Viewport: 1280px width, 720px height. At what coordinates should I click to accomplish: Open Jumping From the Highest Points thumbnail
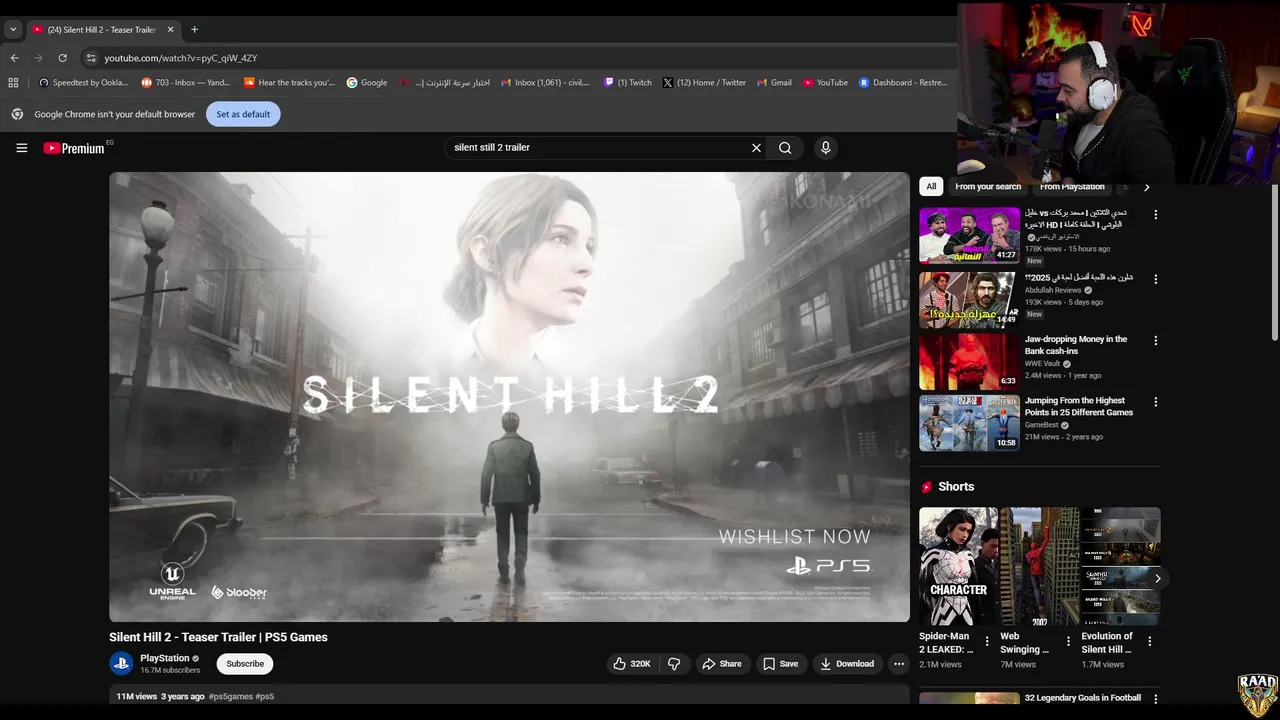coord(969,423)
